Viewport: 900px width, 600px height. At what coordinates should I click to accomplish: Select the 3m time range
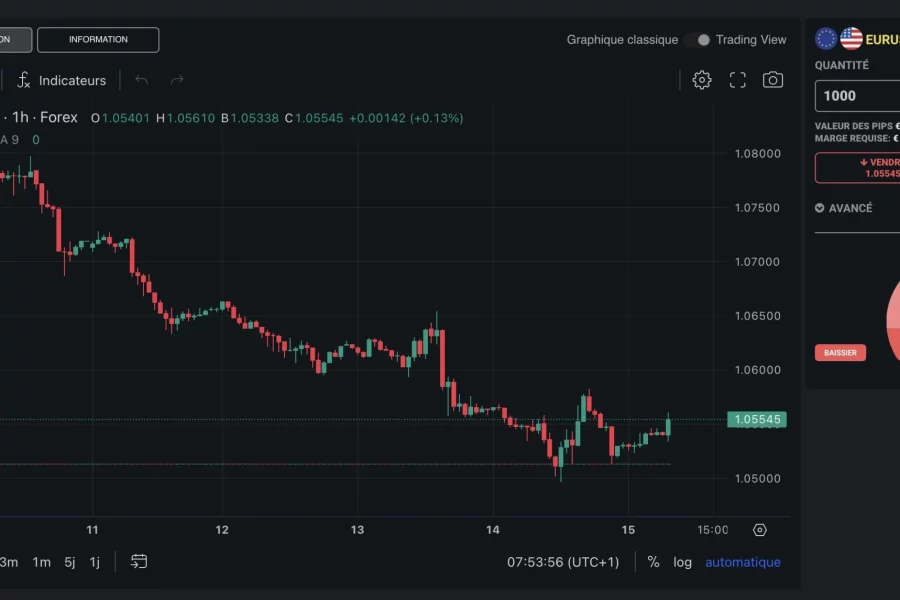tap(9, 562)
